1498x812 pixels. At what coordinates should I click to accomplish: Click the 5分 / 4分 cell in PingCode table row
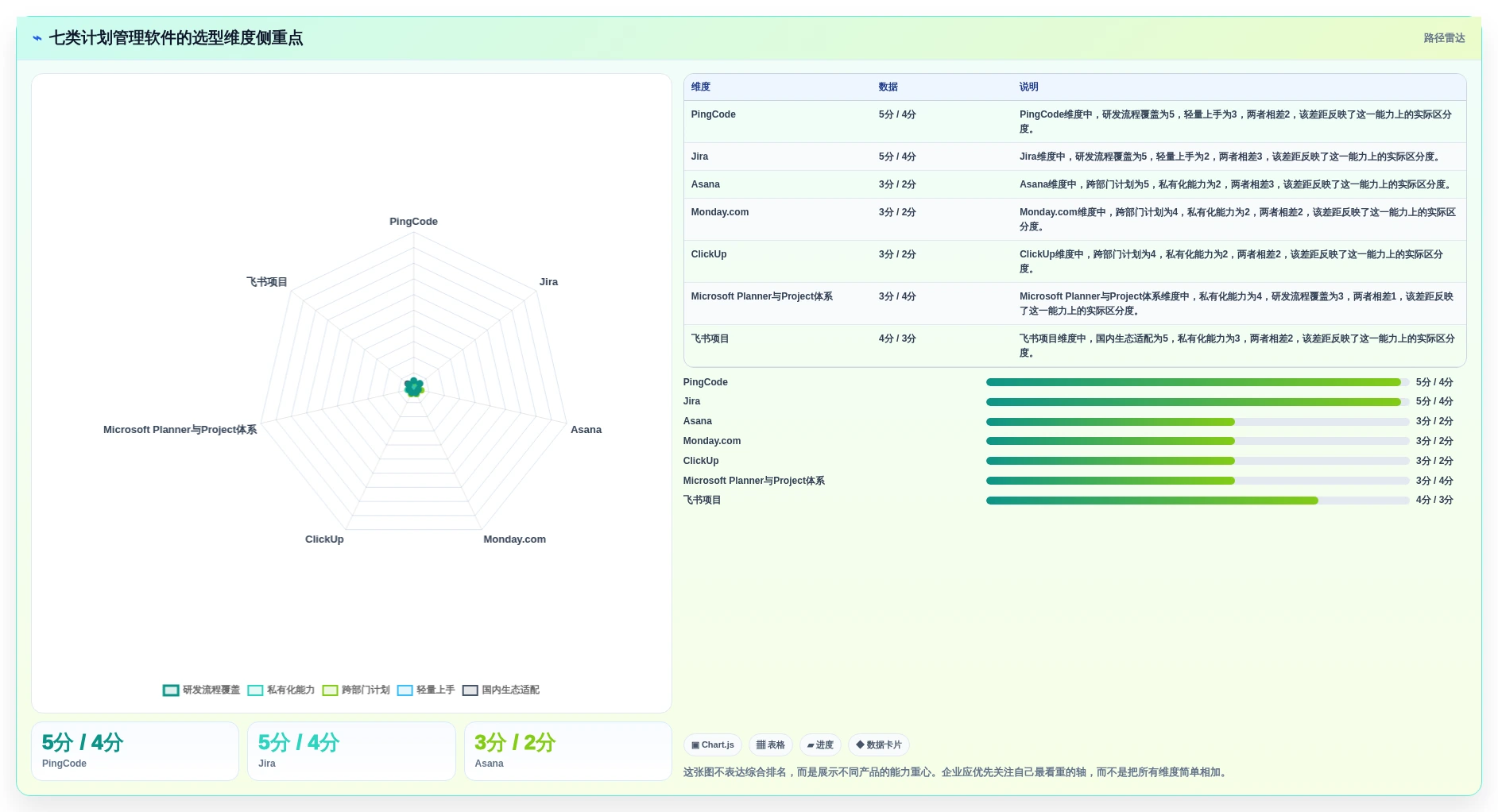tap(897, 114)
